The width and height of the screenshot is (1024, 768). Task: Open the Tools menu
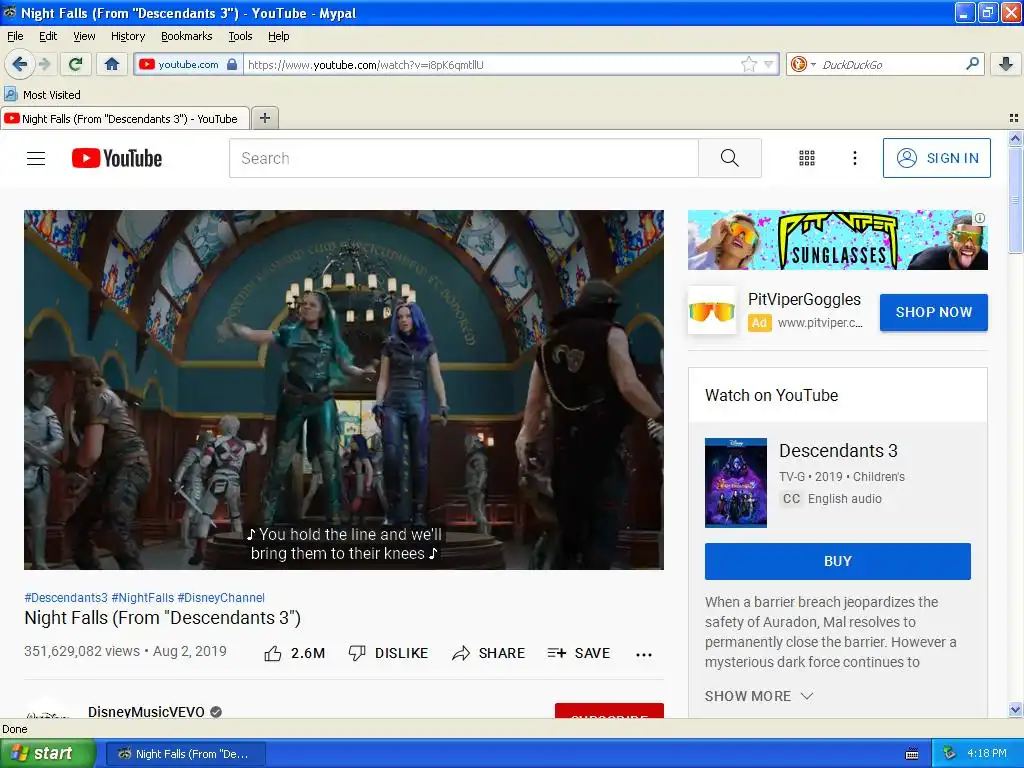pyautogui.click(x=240, y=36)
